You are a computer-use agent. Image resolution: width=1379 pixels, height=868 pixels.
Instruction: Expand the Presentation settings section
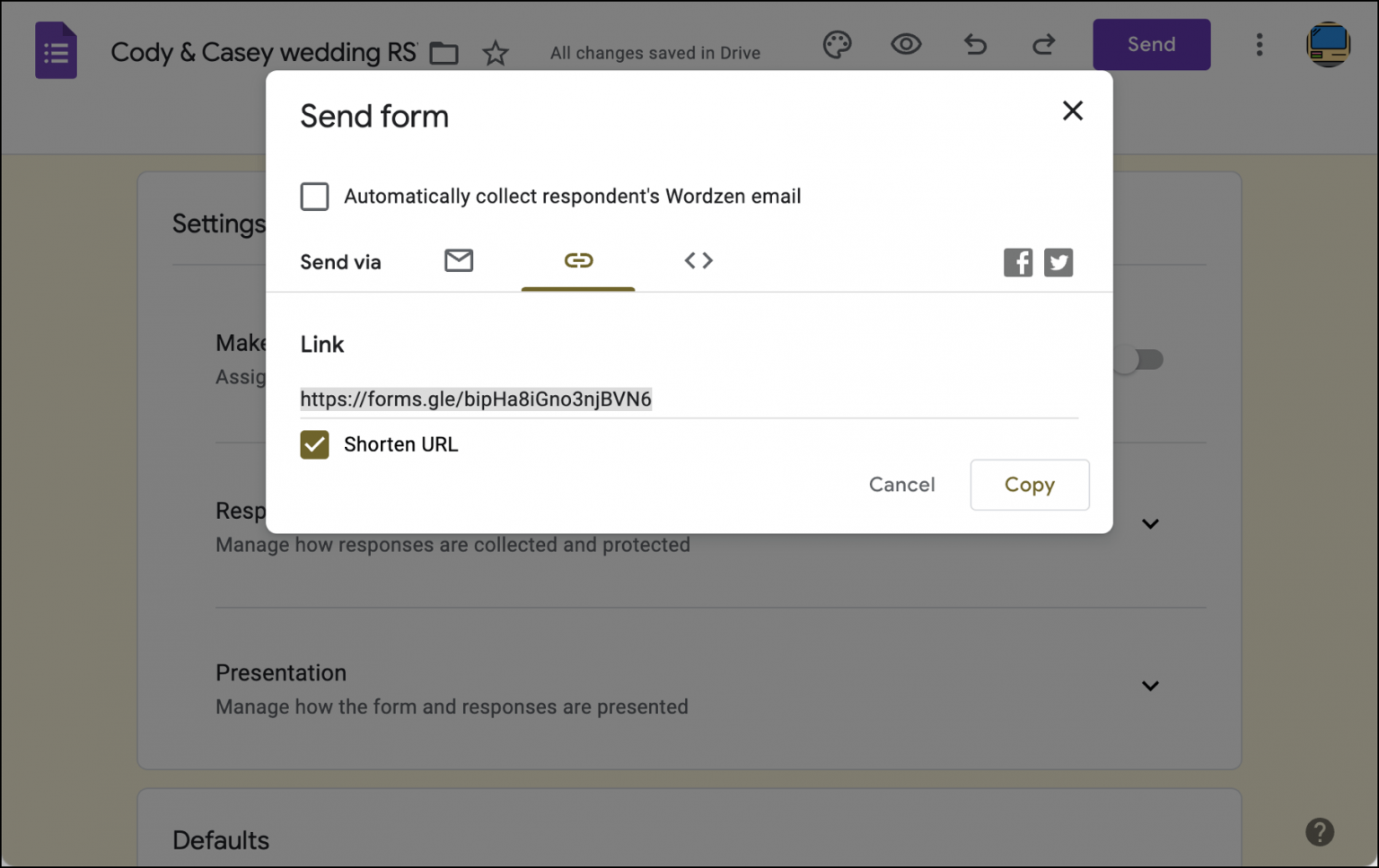[1150, 686]
